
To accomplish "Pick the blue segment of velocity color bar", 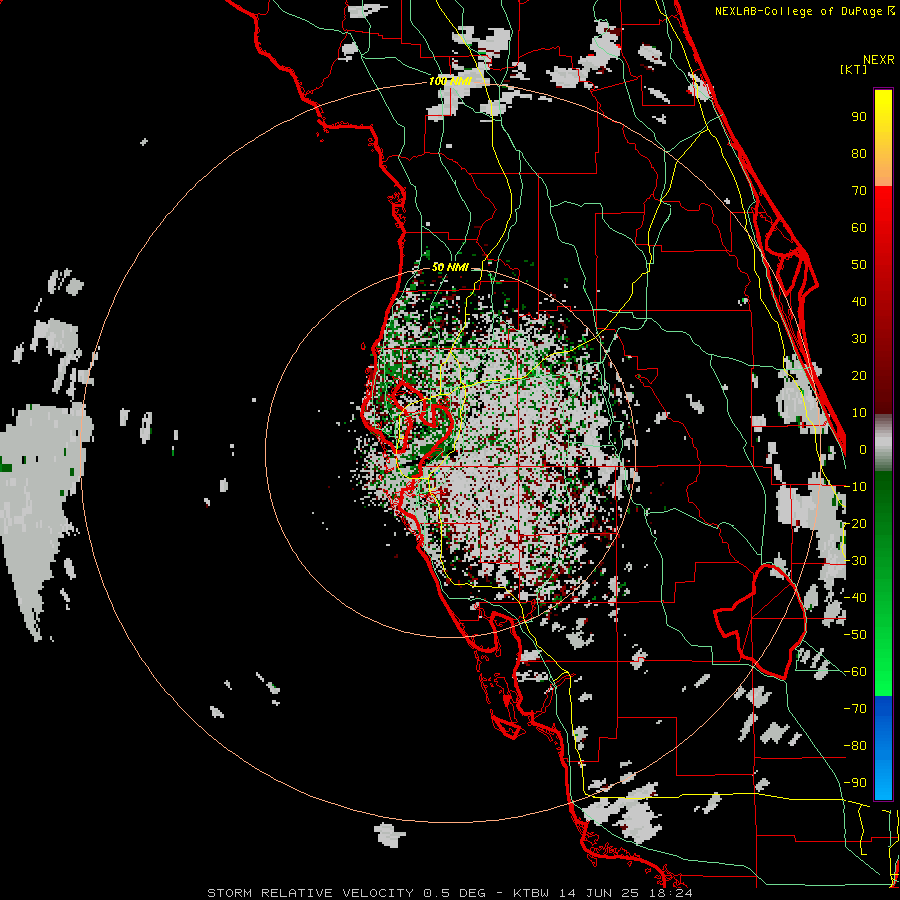I will pyautogui.click(x=883, y=747).
